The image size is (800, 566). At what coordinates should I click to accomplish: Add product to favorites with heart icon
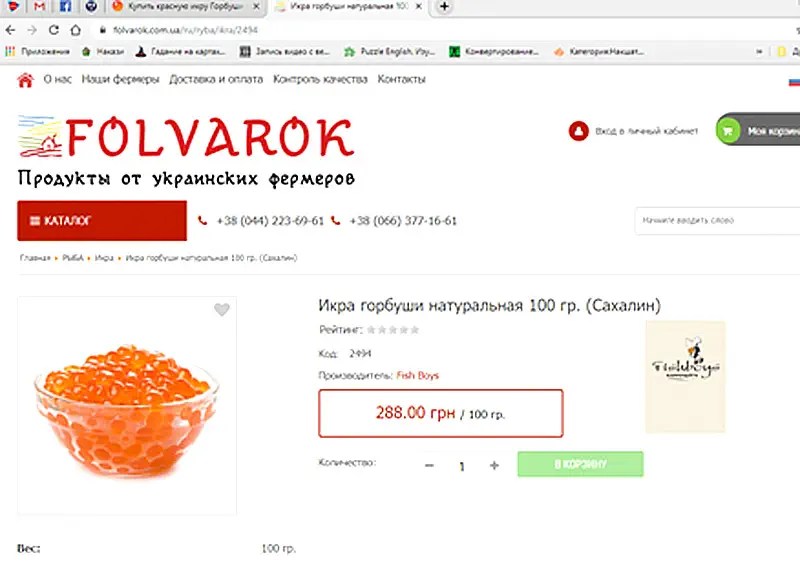point(221,309)
